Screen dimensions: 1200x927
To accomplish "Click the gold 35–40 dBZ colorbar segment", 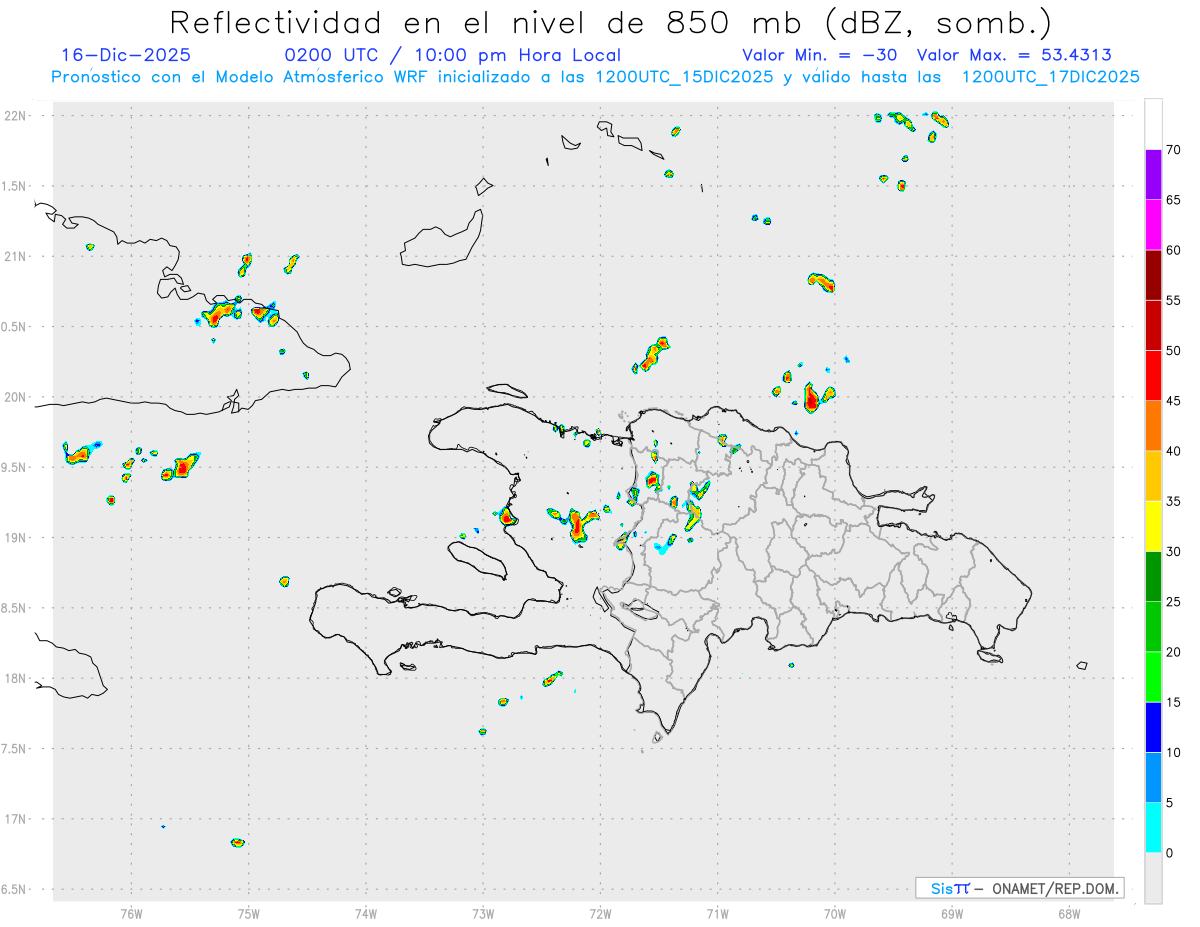I will click(1153, 476).
